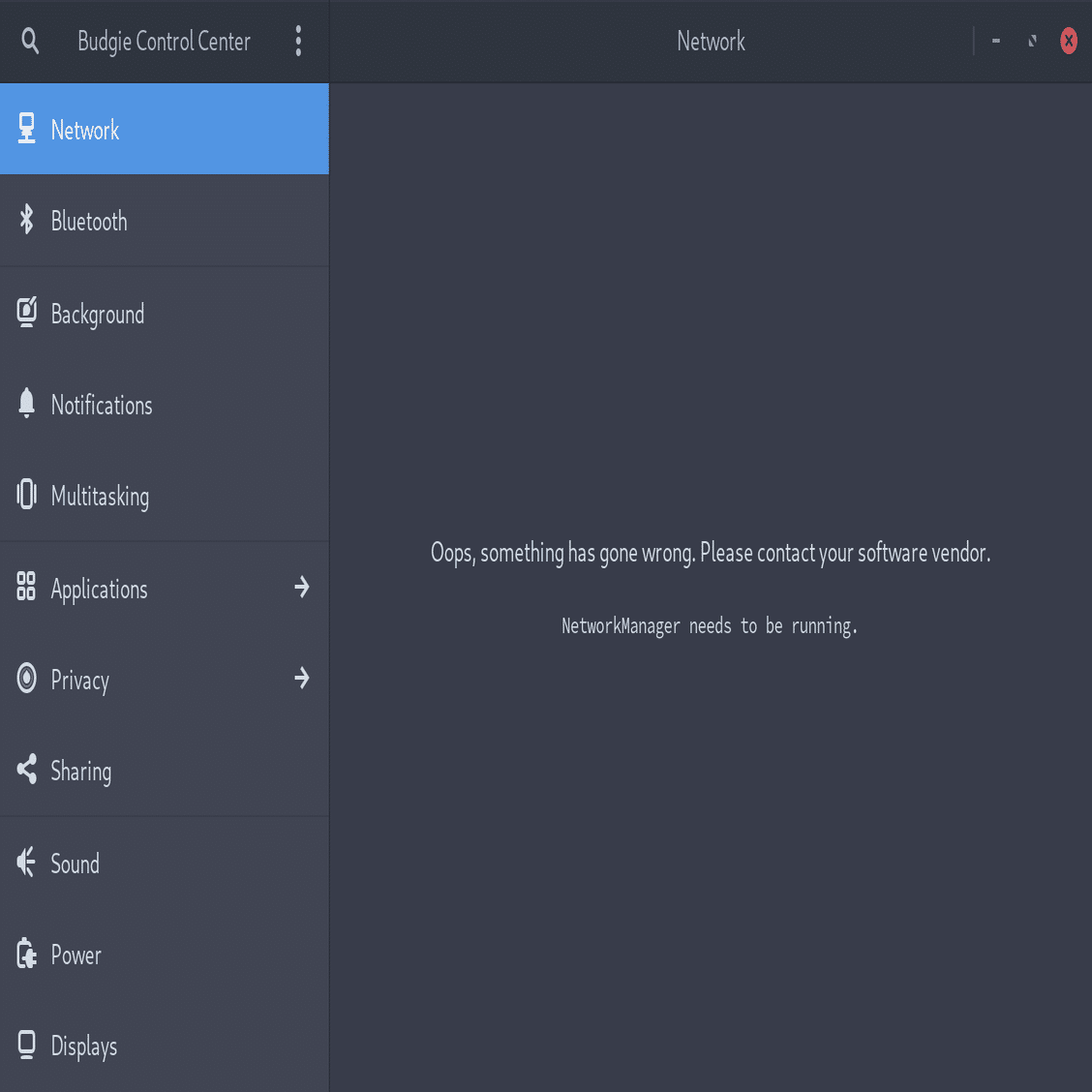Switch to the Sound panel label
Image resolution: width=1092 pixels, height=1092 pixels.
coord(76,864)
